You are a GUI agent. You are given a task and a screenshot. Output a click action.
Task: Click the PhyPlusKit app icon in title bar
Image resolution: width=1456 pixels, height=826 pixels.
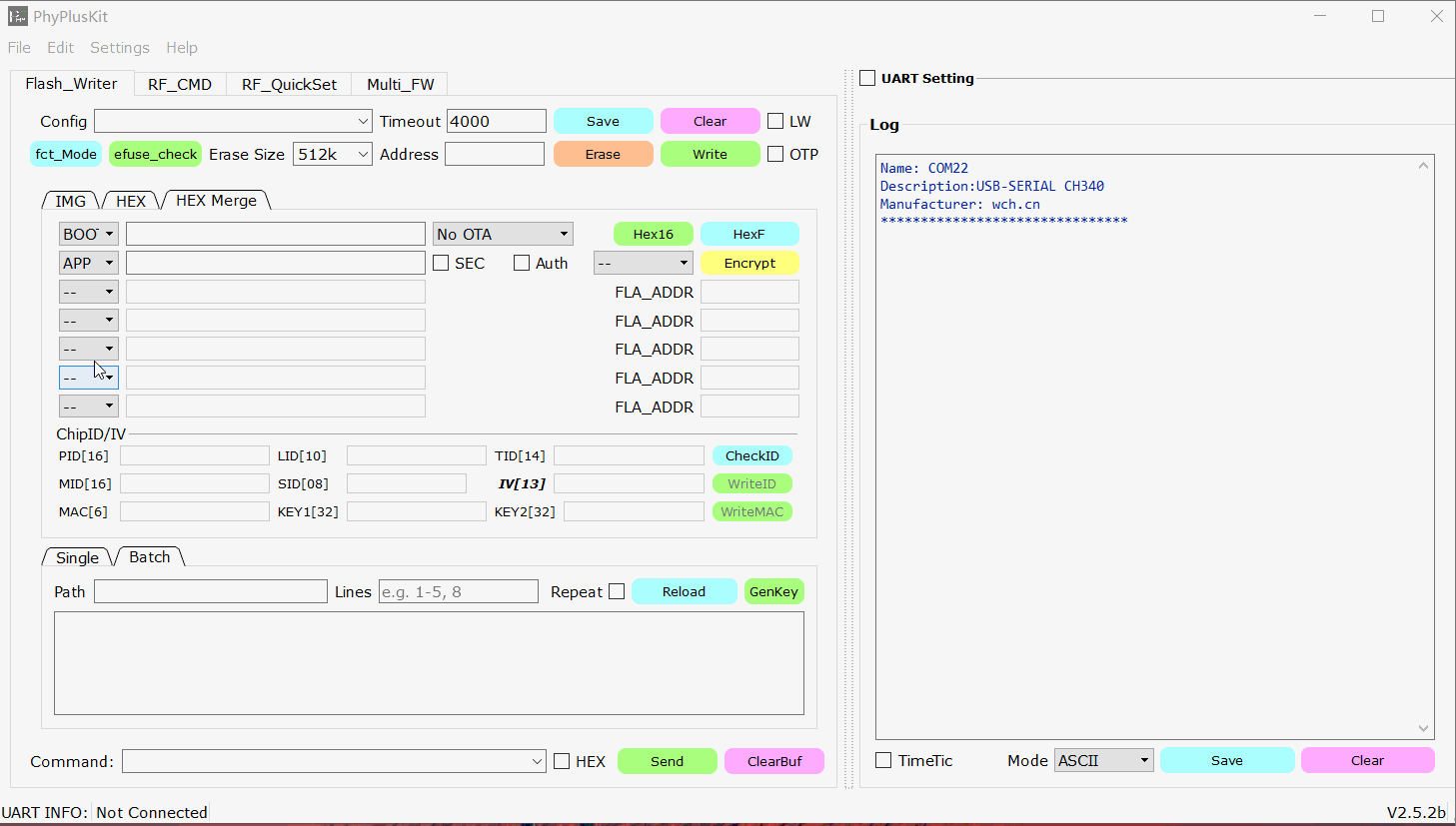[17, 16]
